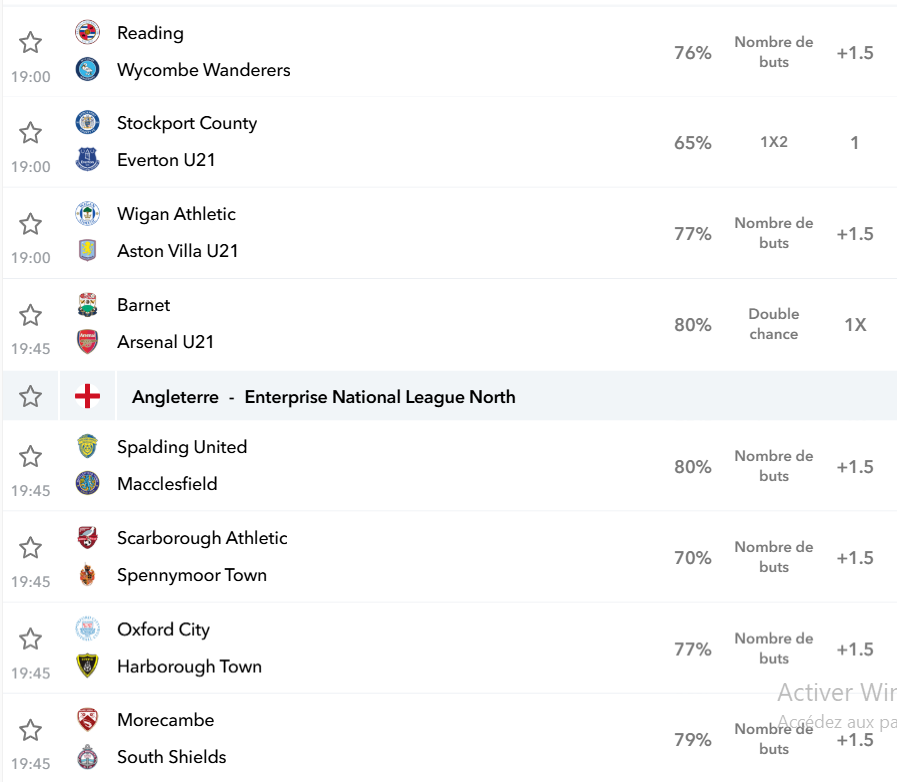Click the Arsenal U21 club badge

[x=88, y=342]
